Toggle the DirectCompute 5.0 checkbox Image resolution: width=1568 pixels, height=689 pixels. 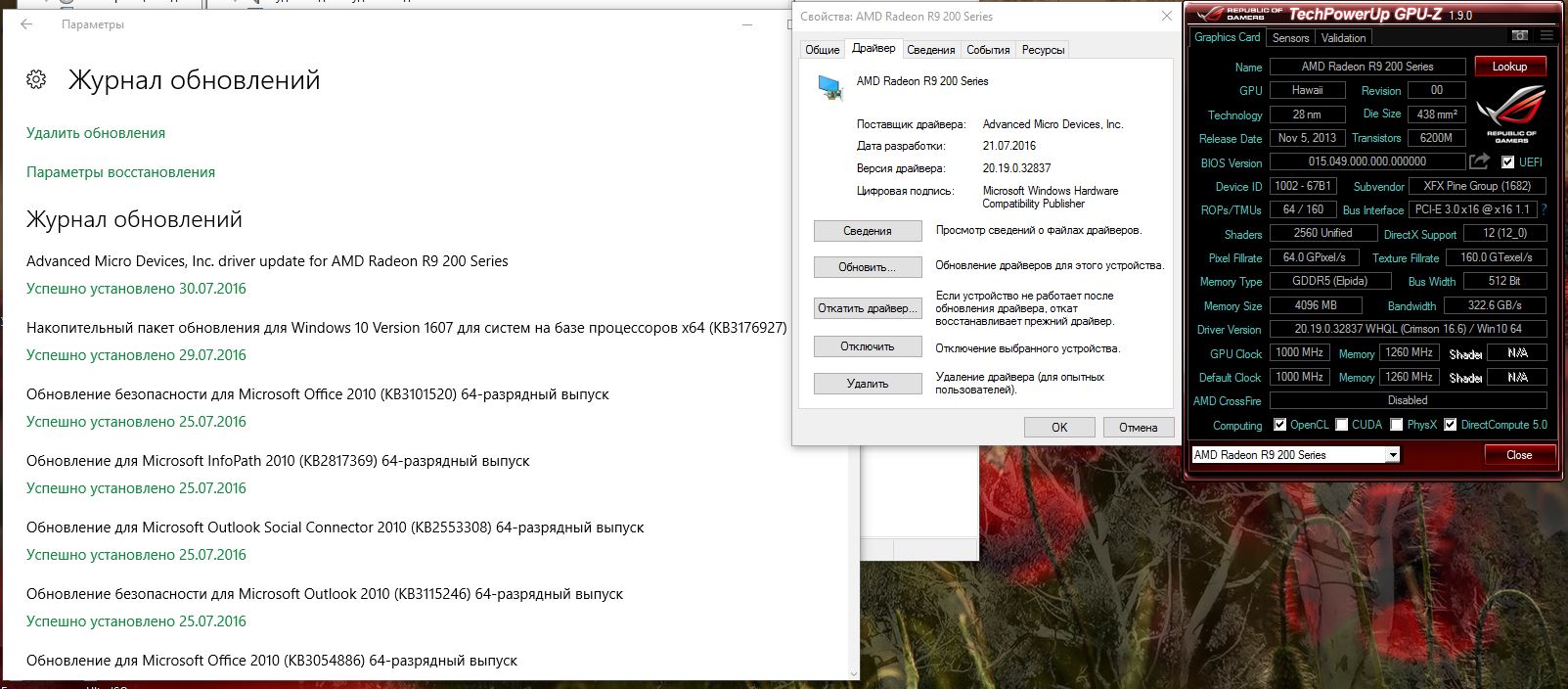coord(1451,425)
